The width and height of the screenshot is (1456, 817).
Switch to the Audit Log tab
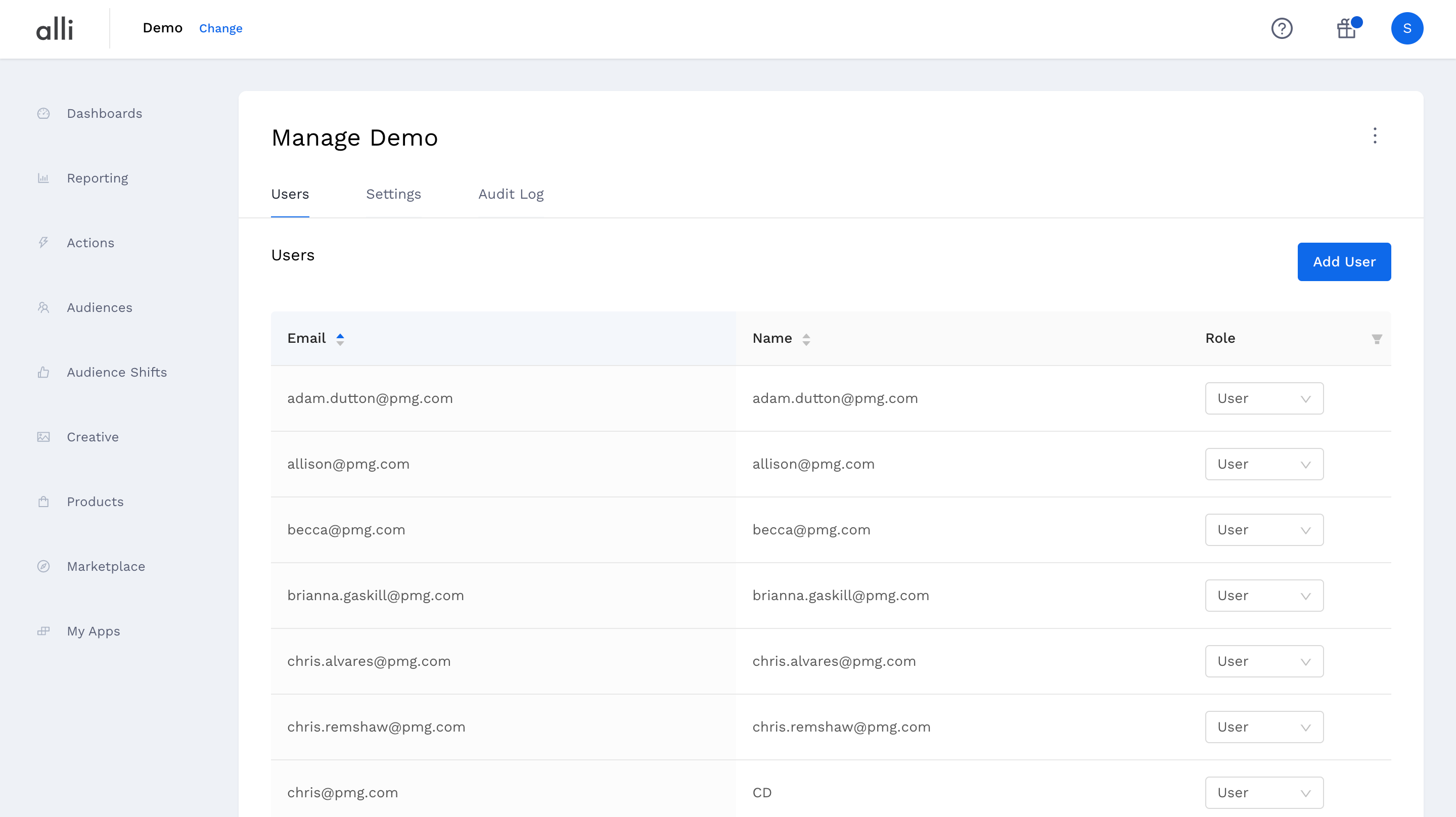tap(511, 194)
